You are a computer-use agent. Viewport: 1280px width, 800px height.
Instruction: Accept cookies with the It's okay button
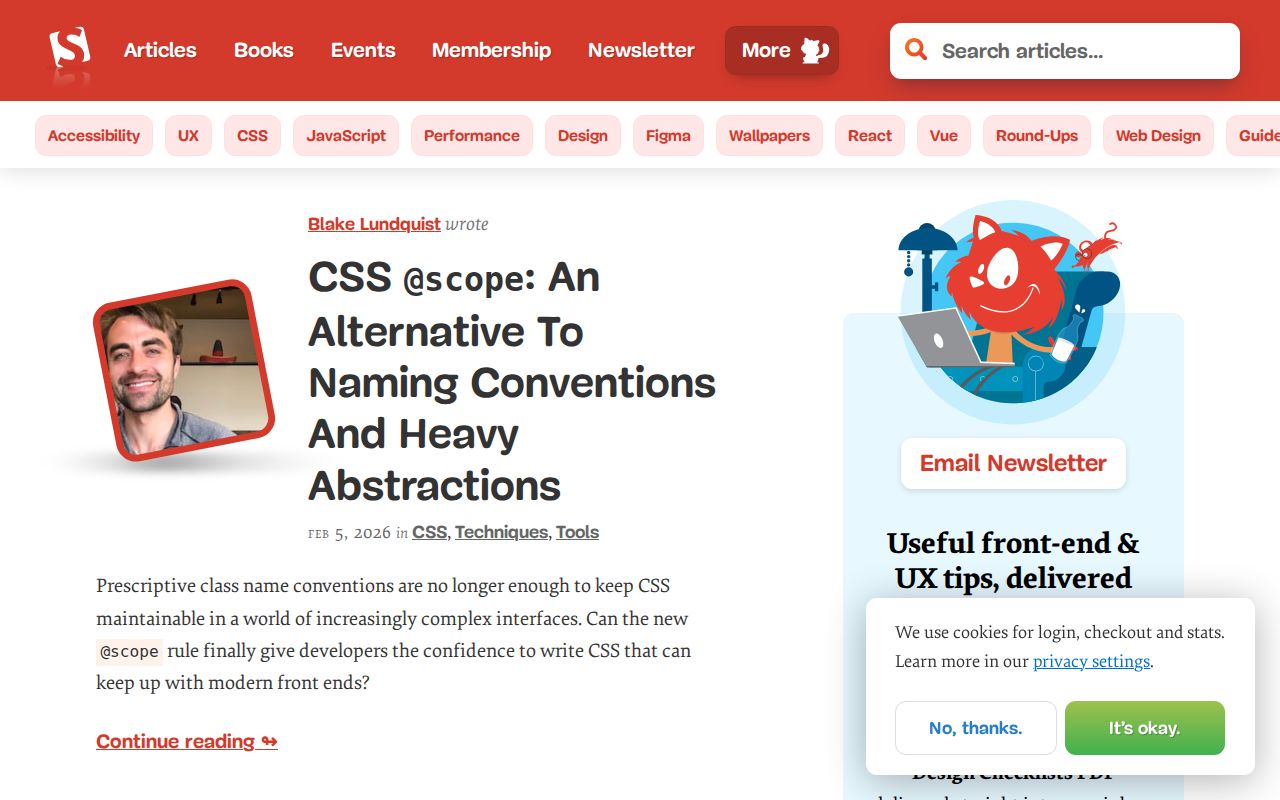[1144, 728]
